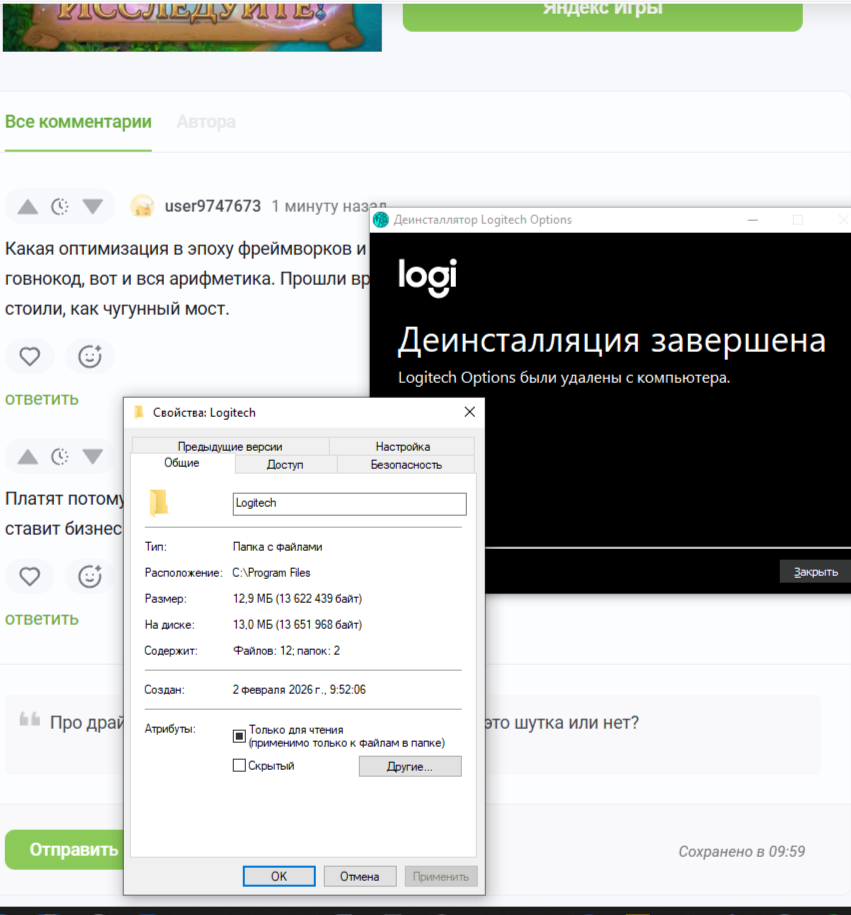Upvote the comment starting with Платят потому
Image resolution: width=851 pixels, height=915 pixels.
point(27,456)
